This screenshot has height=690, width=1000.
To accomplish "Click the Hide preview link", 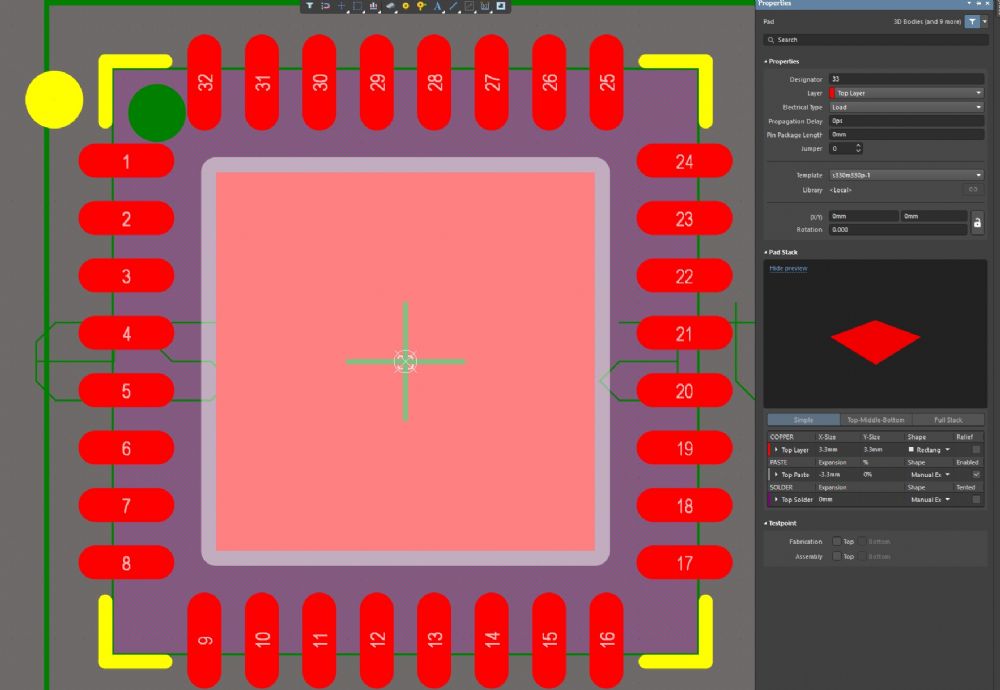I will pyautogui.click(x=788, y=268).
